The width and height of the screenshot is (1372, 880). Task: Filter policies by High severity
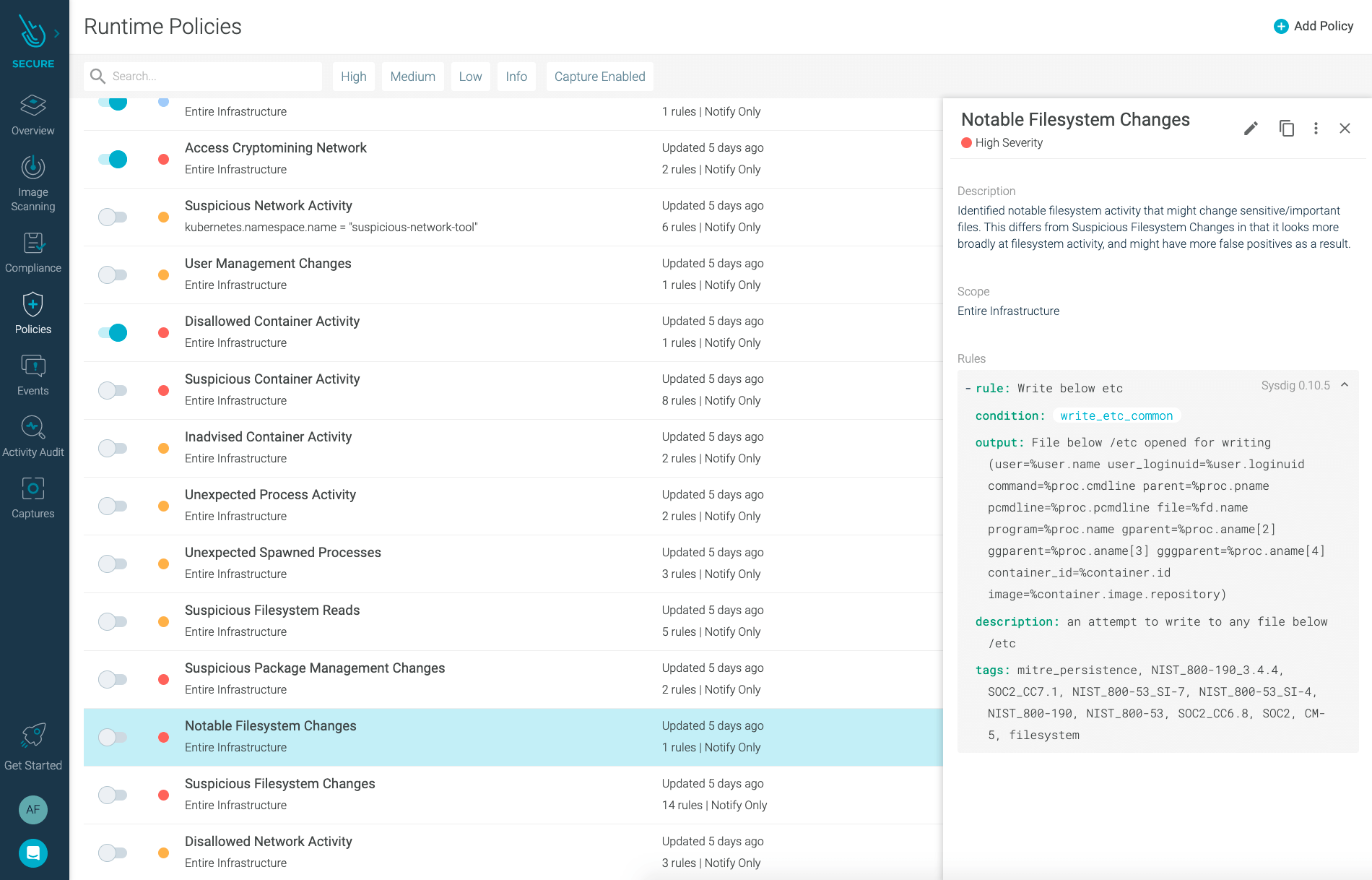(x=353, y=76)
